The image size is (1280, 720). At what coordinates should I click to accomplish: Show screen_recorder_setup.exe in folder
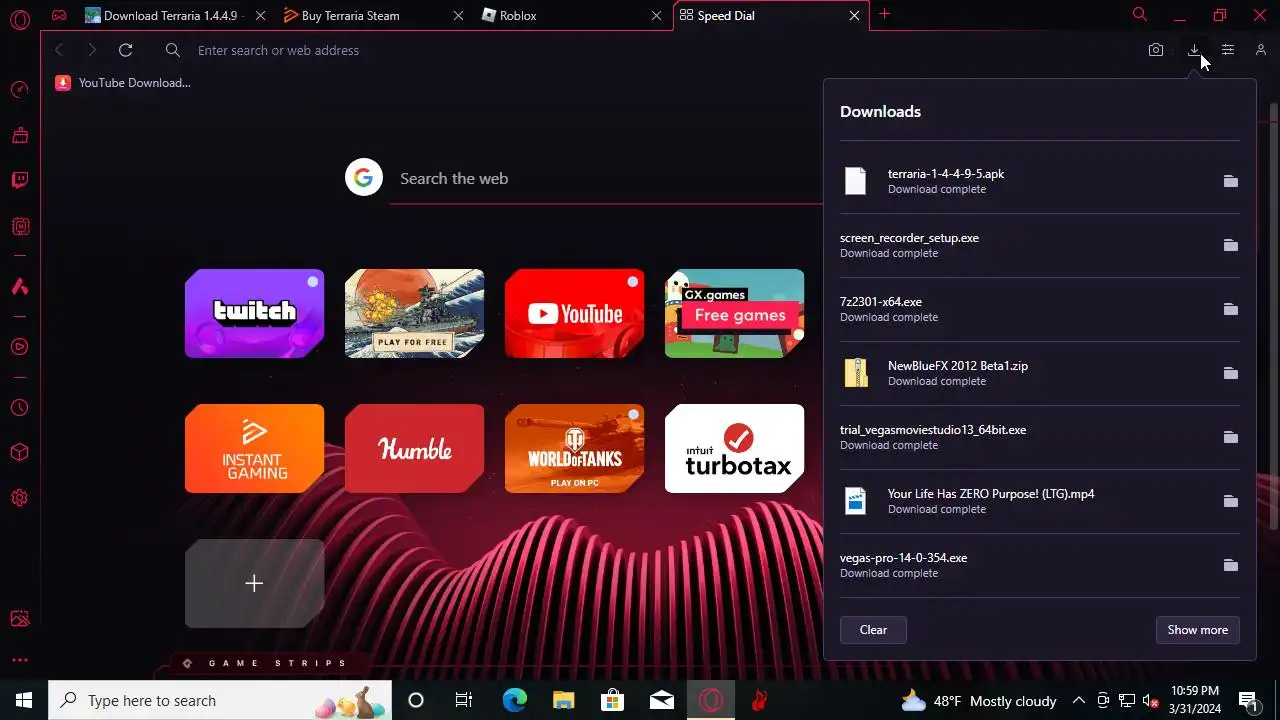tap(1231, 245)
